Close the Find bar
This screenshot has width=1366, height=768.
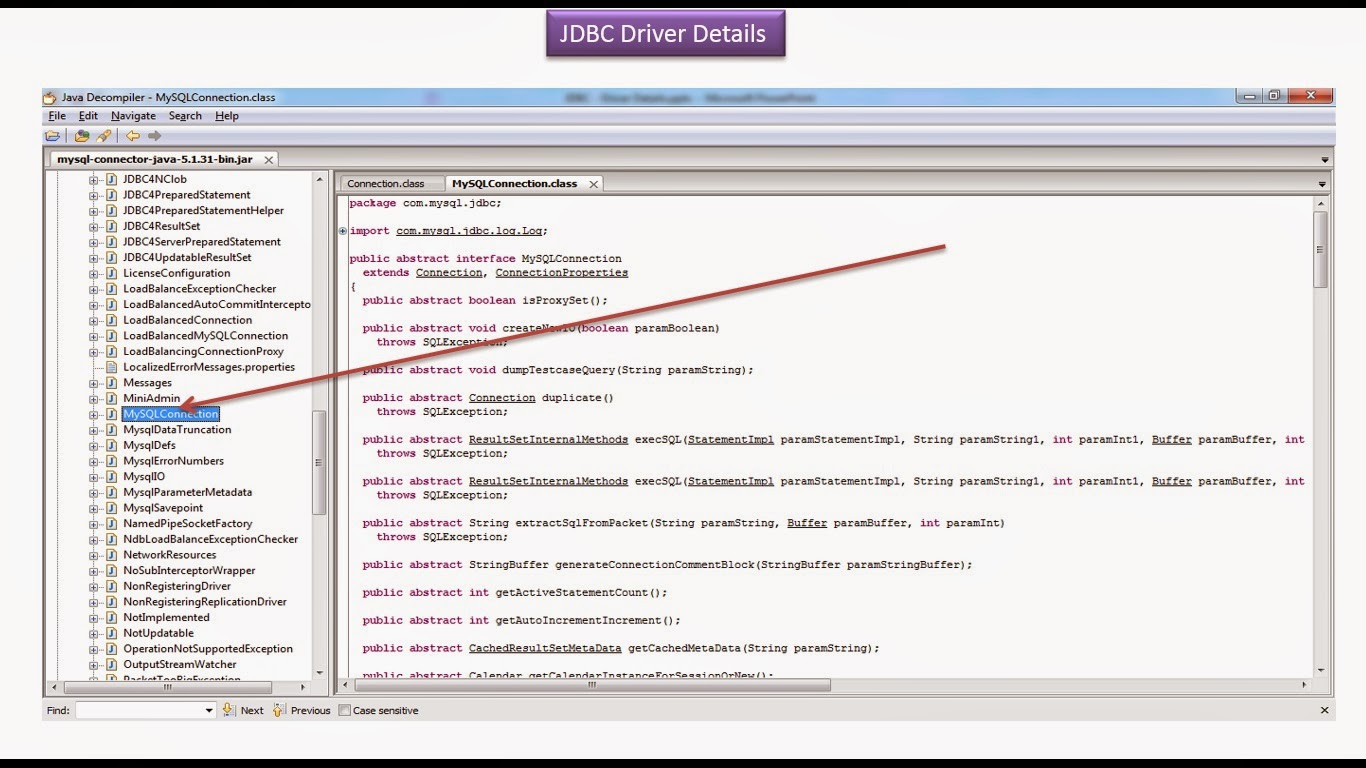[x=1325, y=710]
